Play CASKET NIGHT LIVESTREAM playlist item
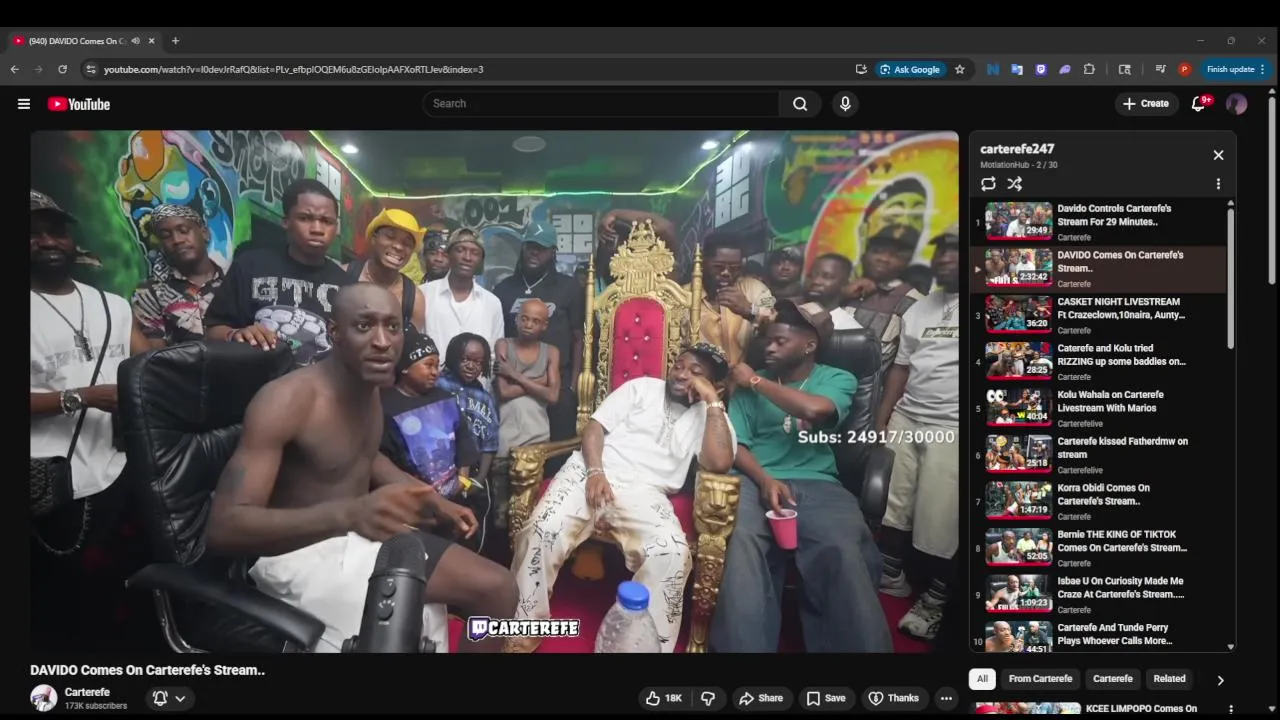 (1097, 315)
